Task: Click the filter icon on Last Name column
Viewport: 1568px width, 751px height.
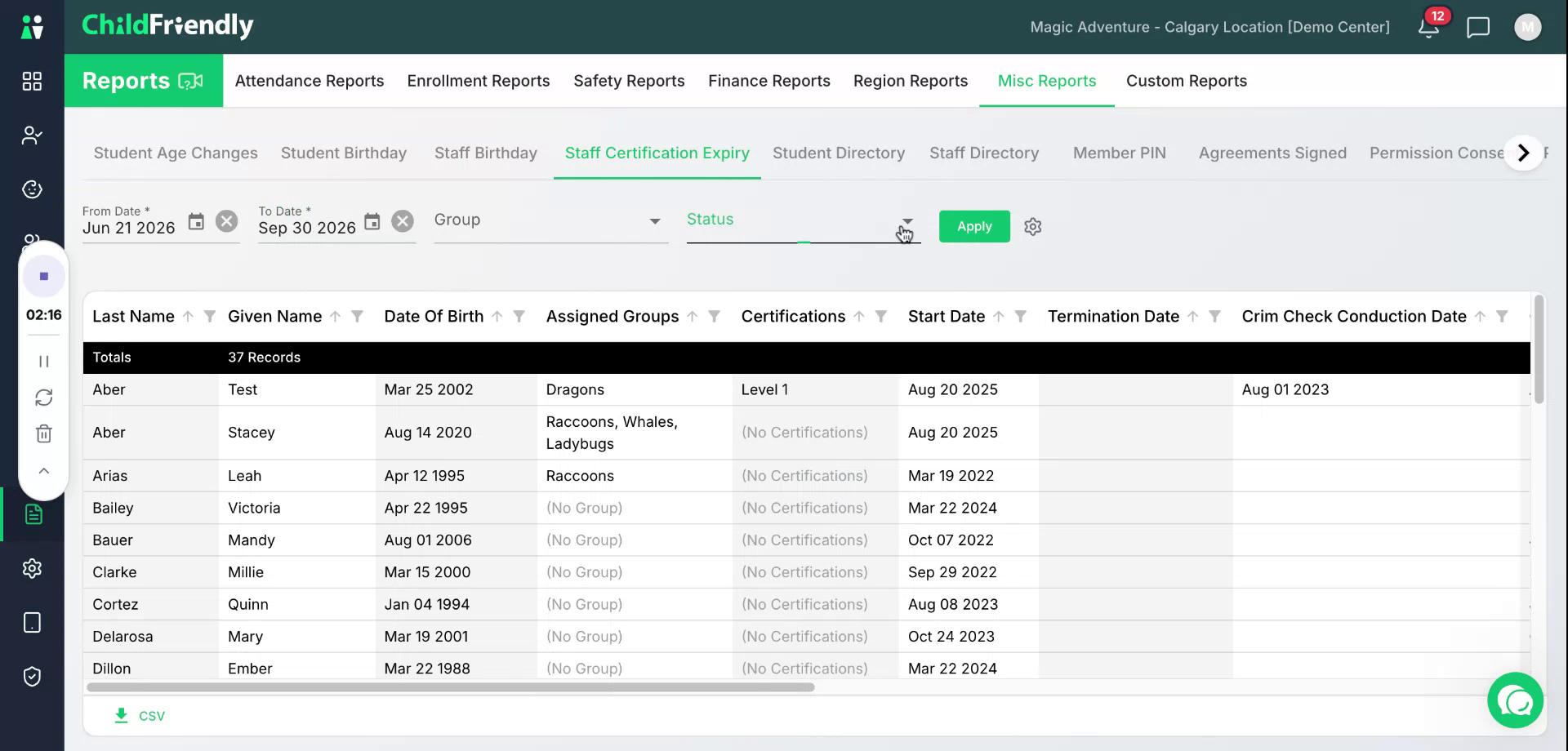Action: (x=210, y=317)
